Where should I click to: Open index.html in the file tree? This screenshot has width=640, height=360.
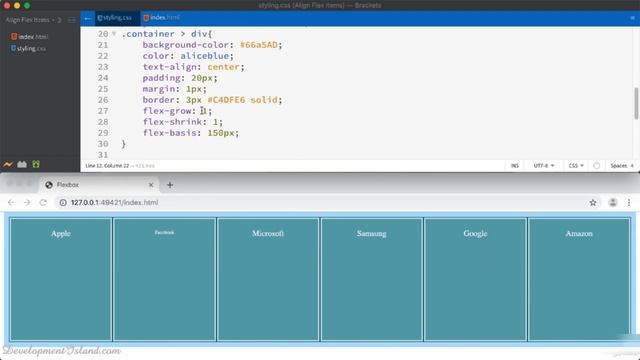point(30,37)
